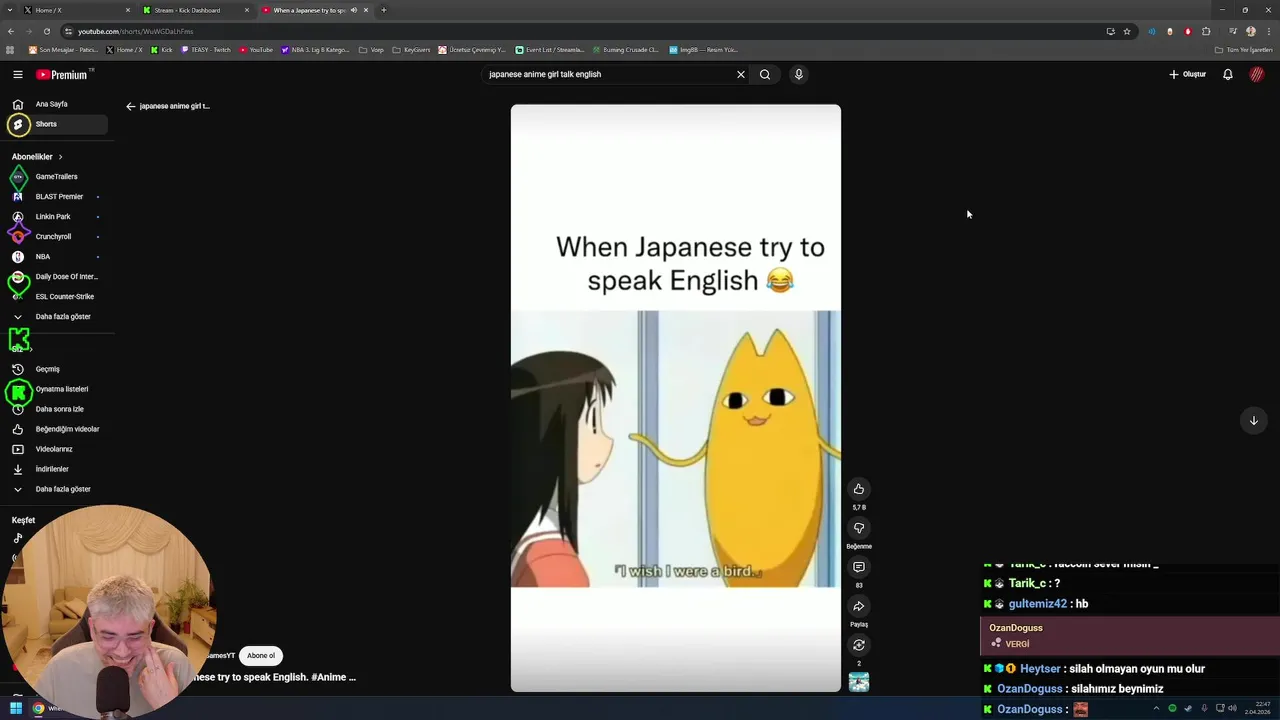Open the TEASY - Twitch bookmark
The width and height of the screenshot is (1280, 720).
click(206, 49)
